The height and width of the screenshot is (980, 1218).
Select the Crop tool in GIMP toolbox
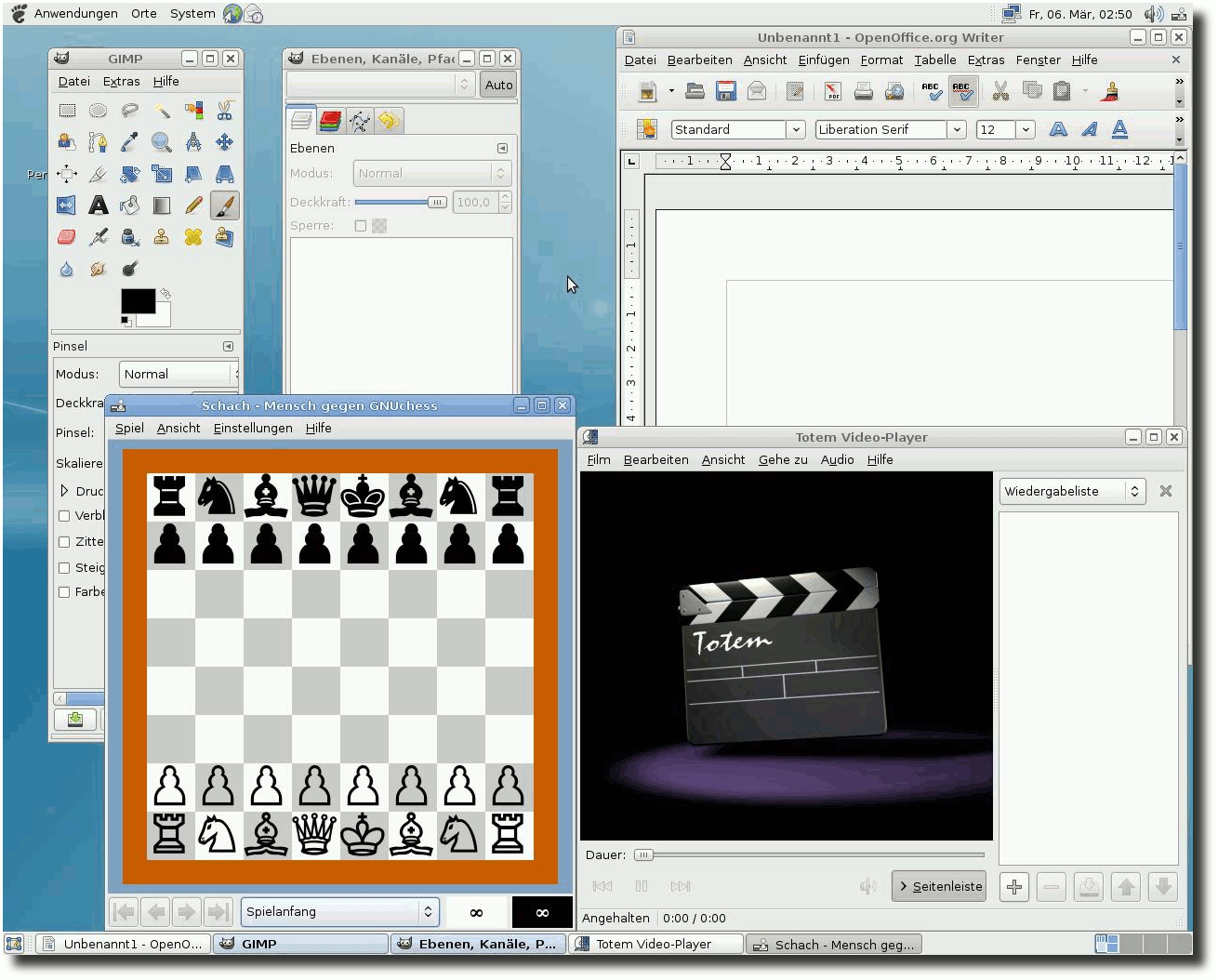(x=98, y=174)
